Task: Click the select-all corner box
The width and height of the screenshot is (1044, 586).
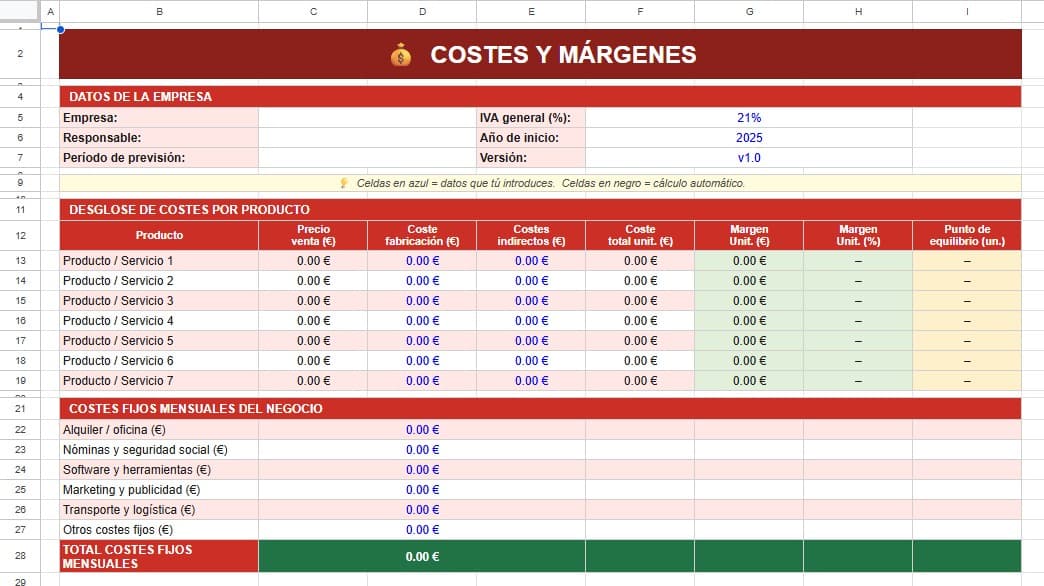Action: click(20, 11)
